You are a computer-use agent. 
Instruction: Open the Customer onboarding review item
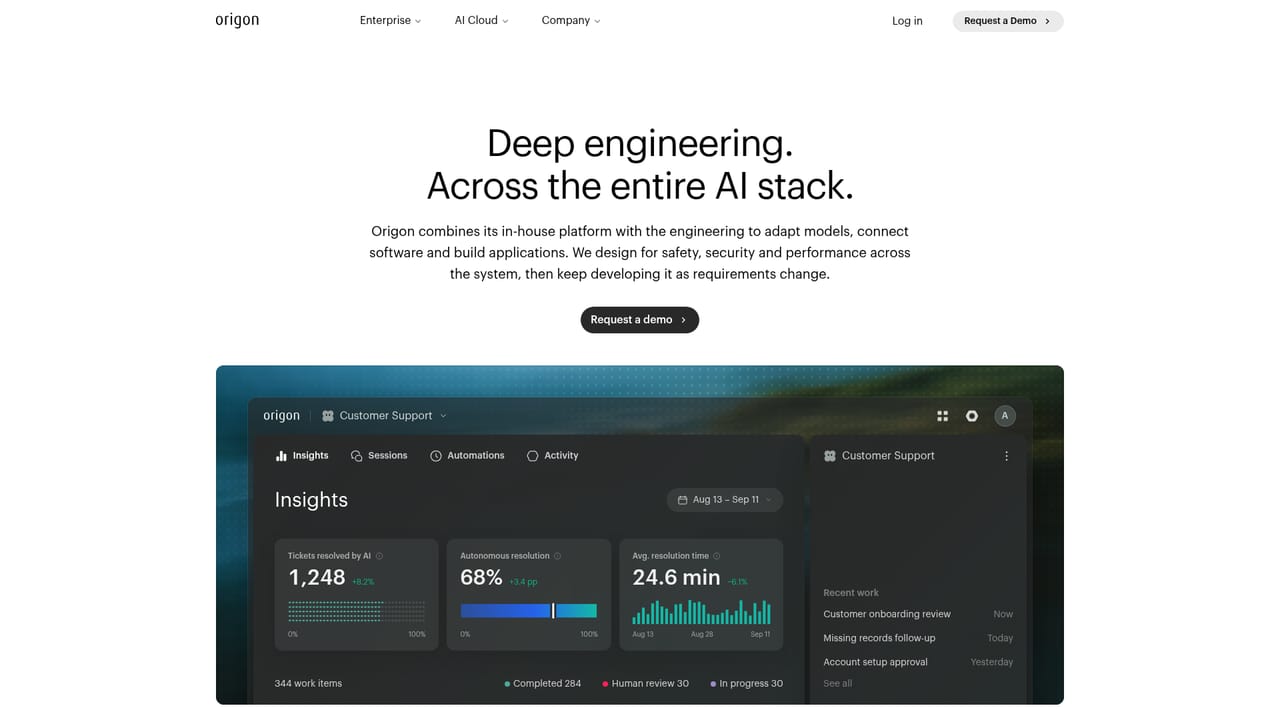(918, 614)
